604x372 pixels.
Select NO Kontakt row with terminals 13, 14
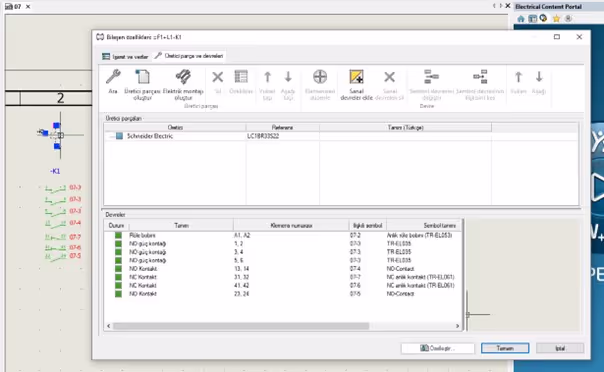click(283, 269)
